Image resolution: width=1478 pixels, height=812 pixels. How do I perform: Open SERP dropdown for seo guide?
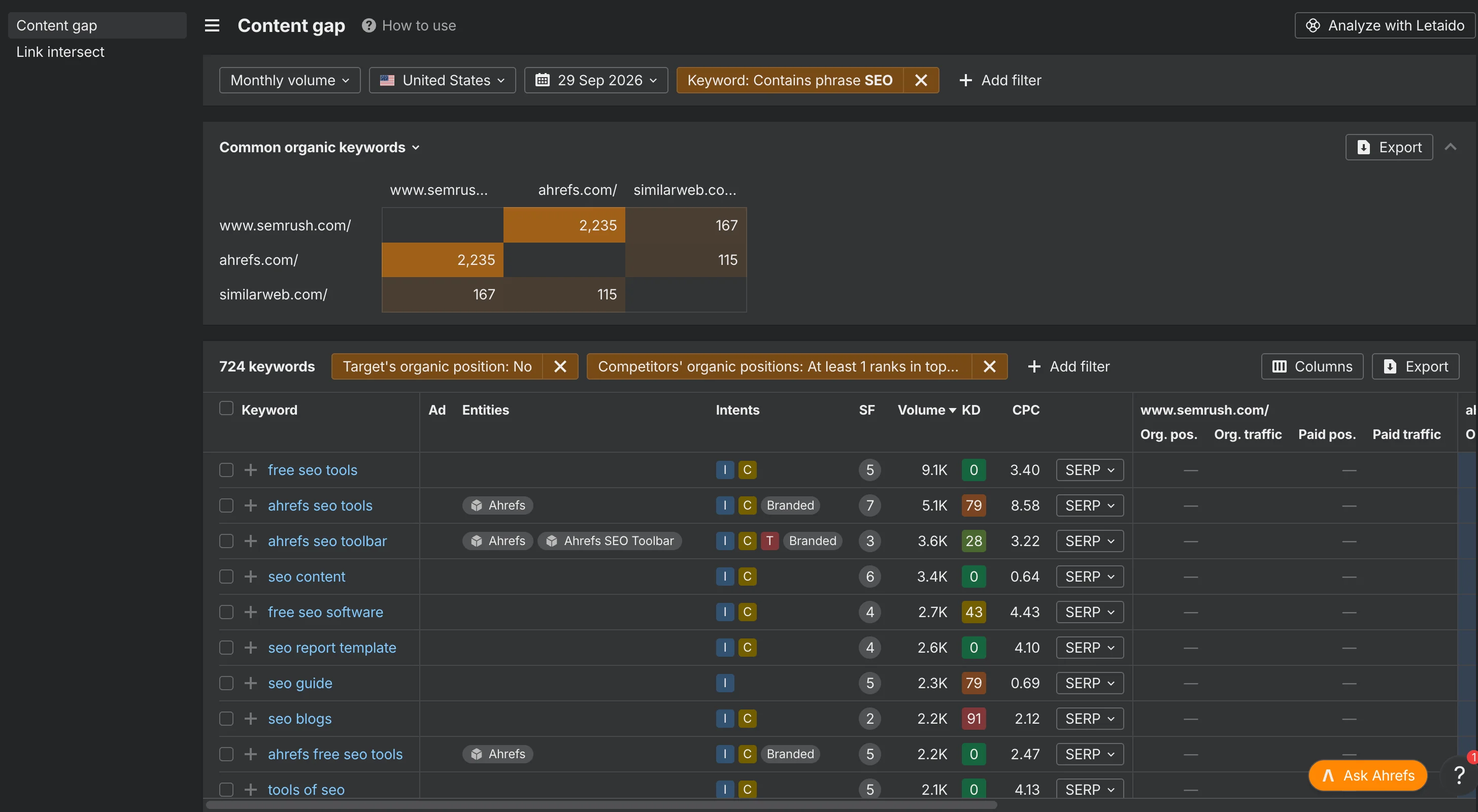pyautogui.click(x=1090, y=683)
